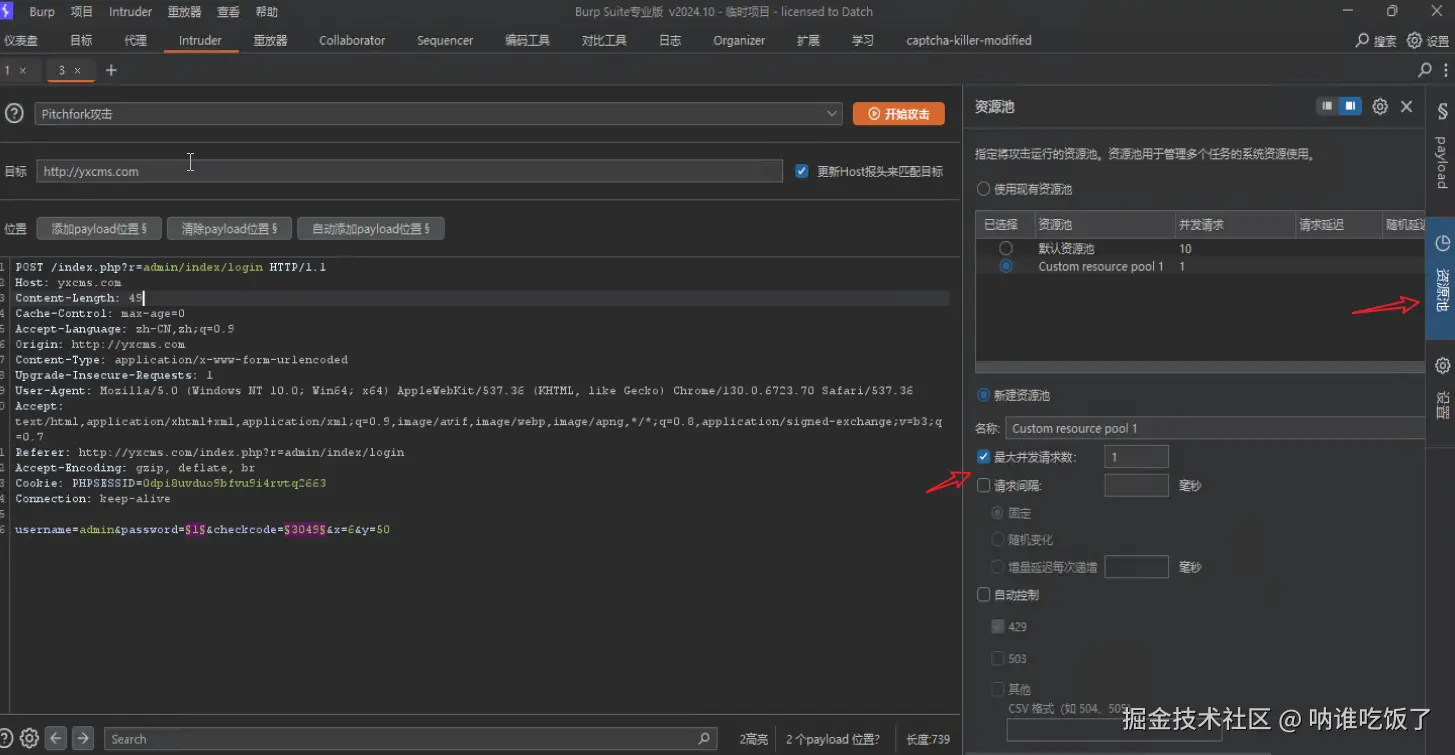
Task: Open the editor search settings gear
Action: point(30,738)
